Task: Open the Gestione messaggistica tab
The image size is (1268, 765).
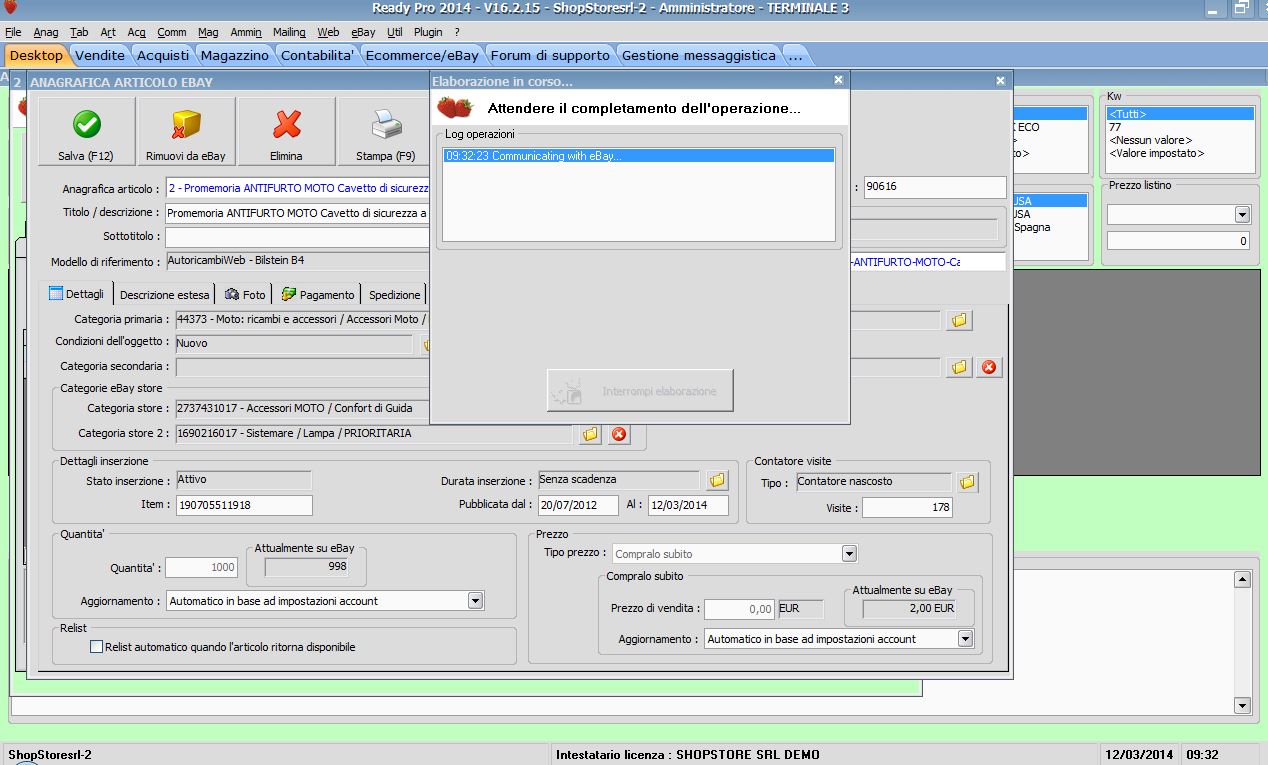Action: click(698, 55)
